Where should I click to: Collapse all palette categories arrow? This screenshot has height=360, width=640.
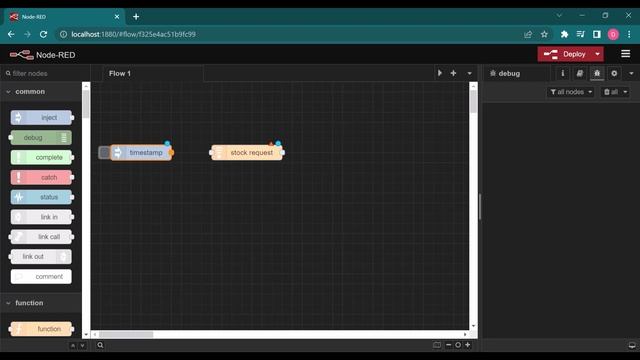click(x=73, y=345)
